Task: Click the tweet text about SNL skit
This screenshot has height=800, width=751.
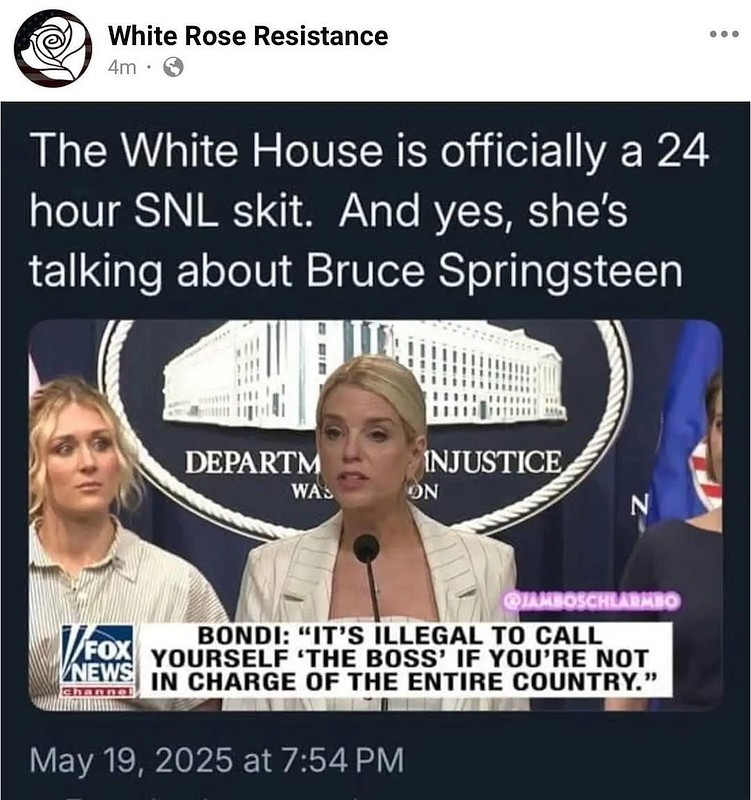Action: [x=369, y=210]
